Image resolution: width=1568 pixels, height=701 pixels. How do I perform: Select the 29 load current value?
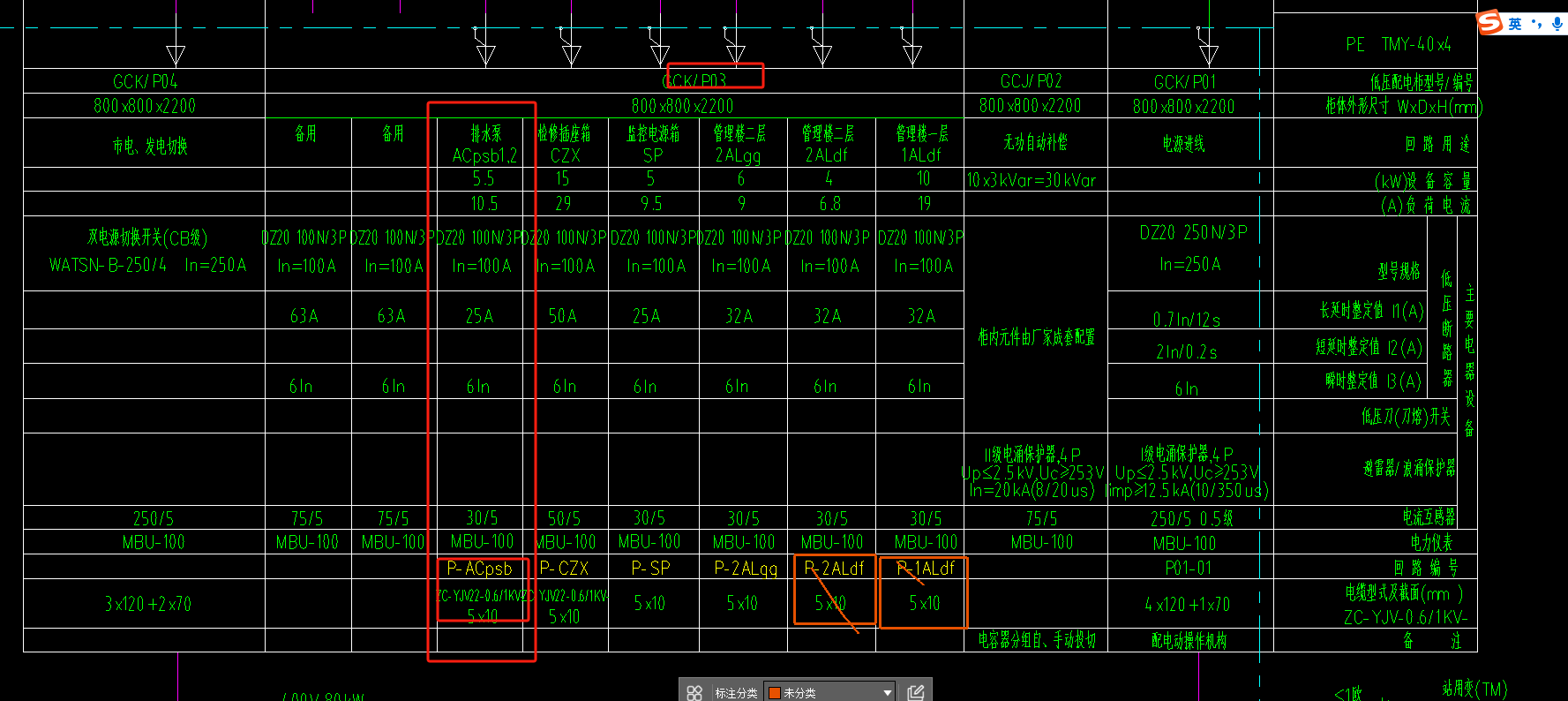[563, 204]
